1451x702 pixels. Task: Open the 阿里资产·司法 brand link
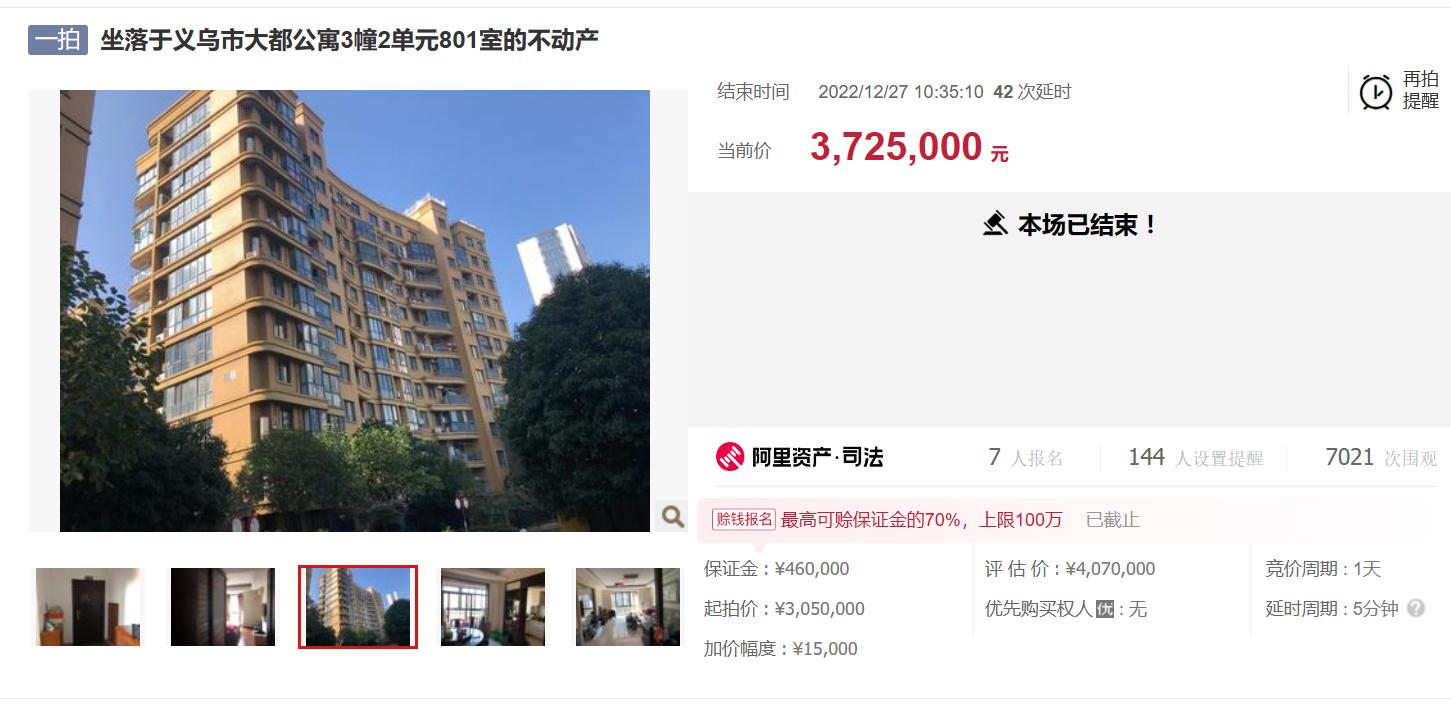tap(800, 457)
